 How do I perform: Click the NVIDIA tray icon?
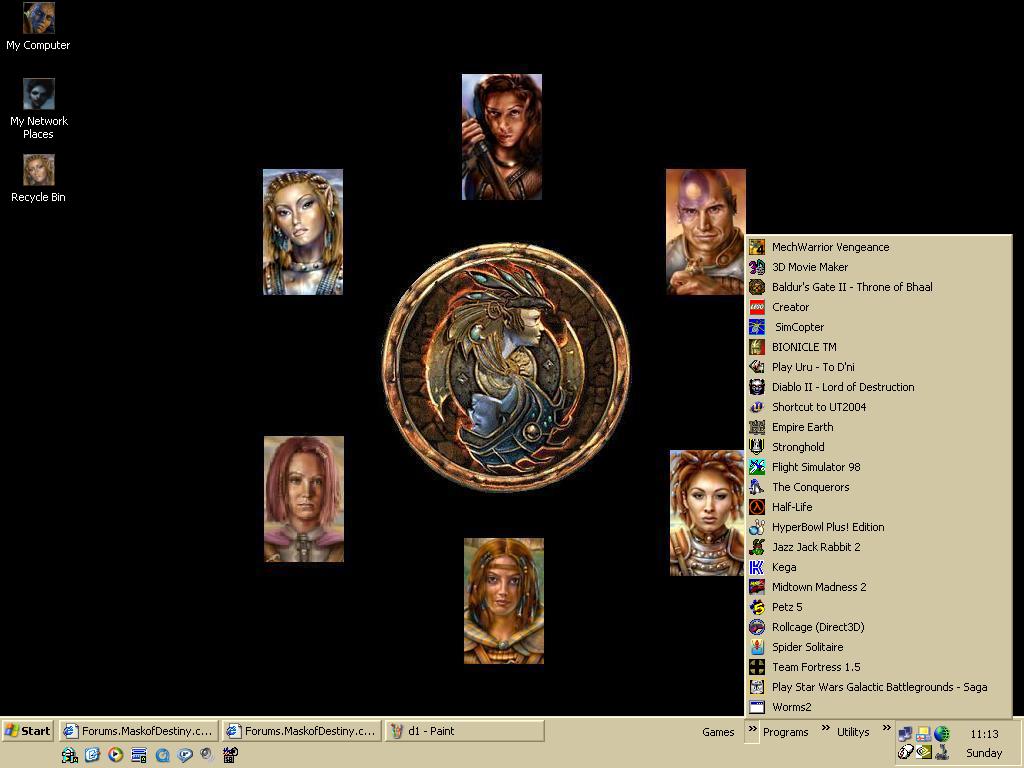click(923, 752)
